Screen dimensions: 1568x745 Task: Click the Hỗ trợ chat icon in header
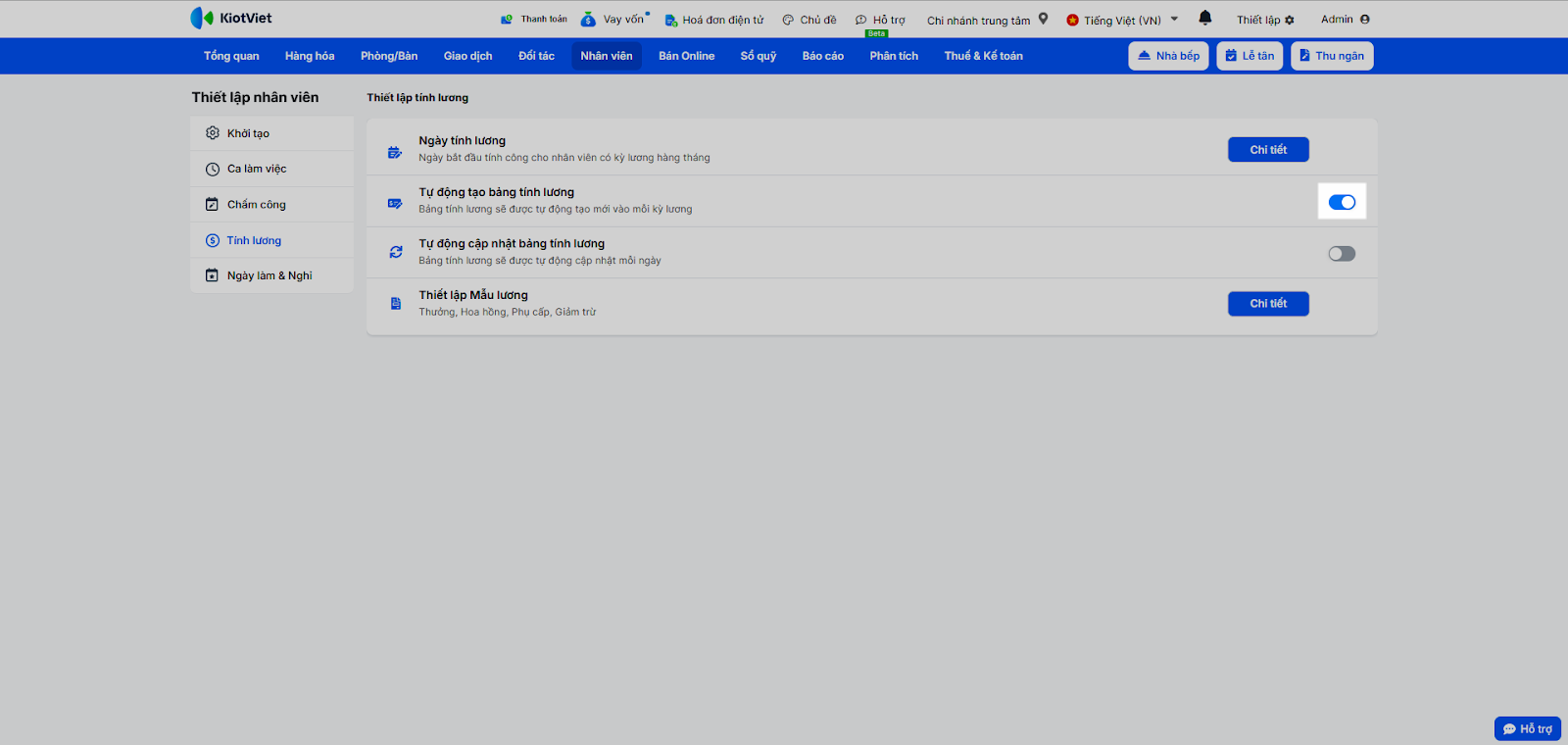[x=861, y=20]
